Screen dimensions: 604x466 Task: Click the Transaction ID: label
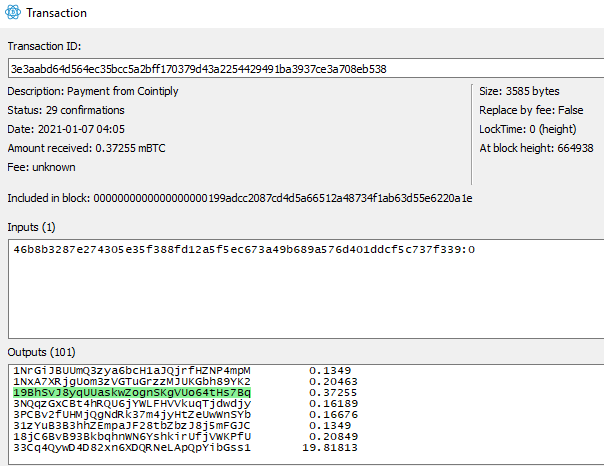[44, 46]
